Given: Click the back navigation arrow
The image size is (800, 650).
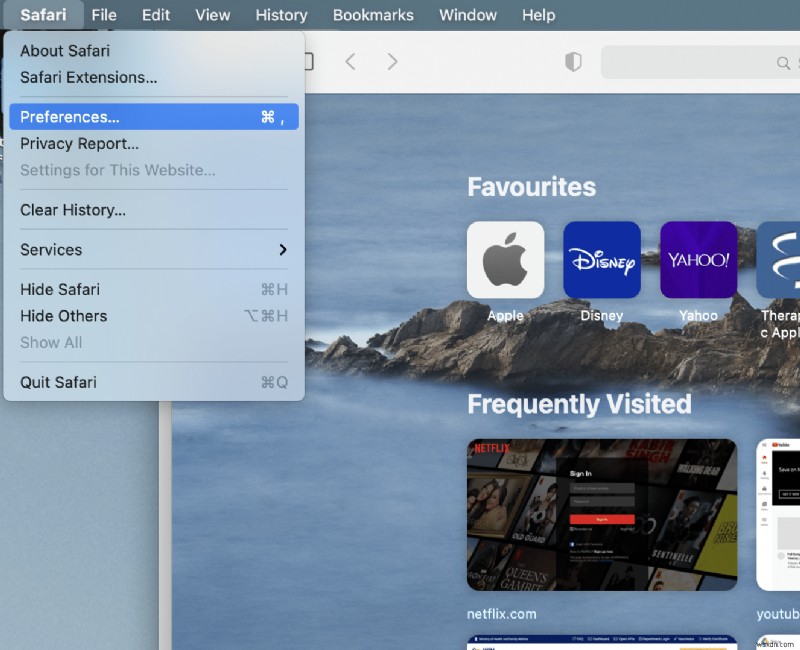Looking at the screenshot, I should point(351,61).
